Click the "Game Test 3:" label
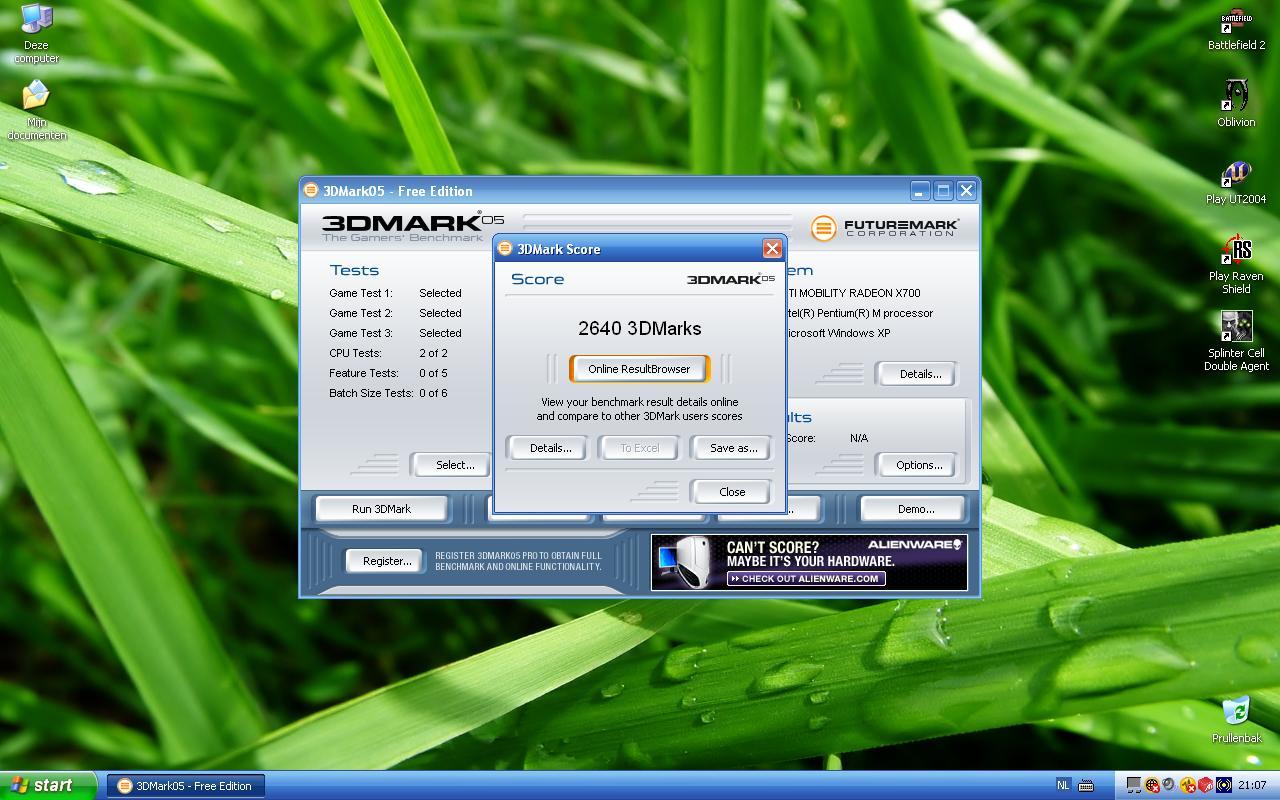 [x=360, y=333]
